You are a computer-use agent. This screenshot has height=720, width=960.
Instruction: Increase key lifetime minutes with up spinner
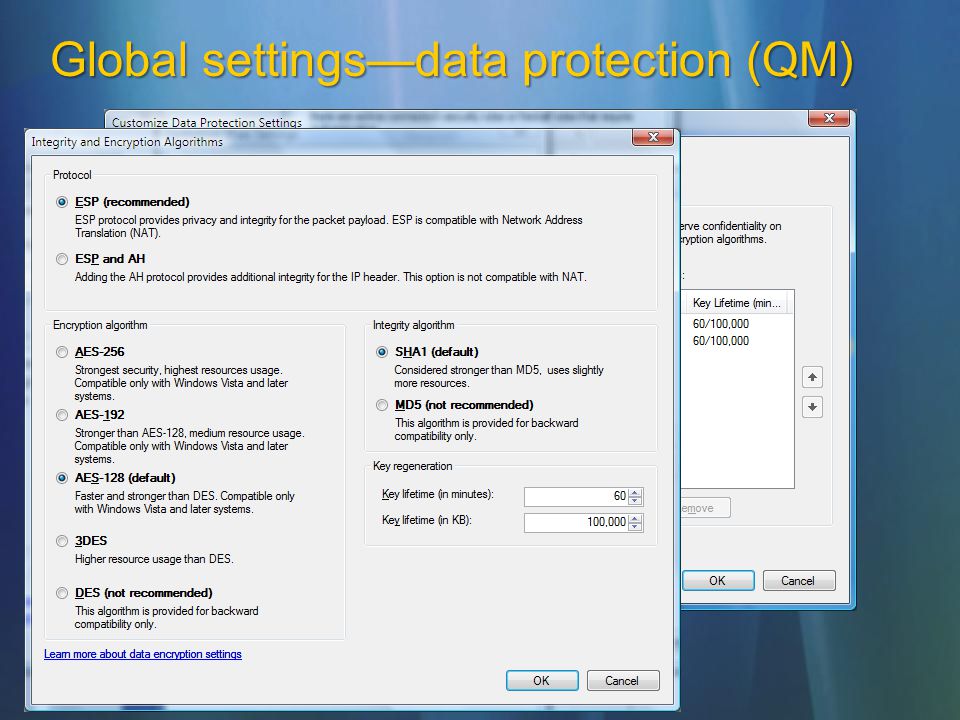(x=636, y=492)
